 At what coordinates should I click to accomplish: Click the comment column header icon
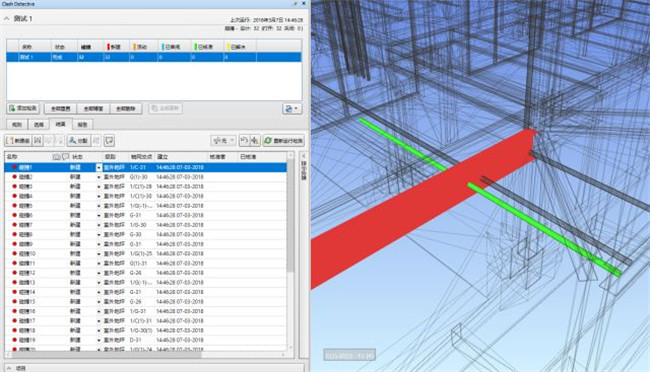tap(65, 157)
